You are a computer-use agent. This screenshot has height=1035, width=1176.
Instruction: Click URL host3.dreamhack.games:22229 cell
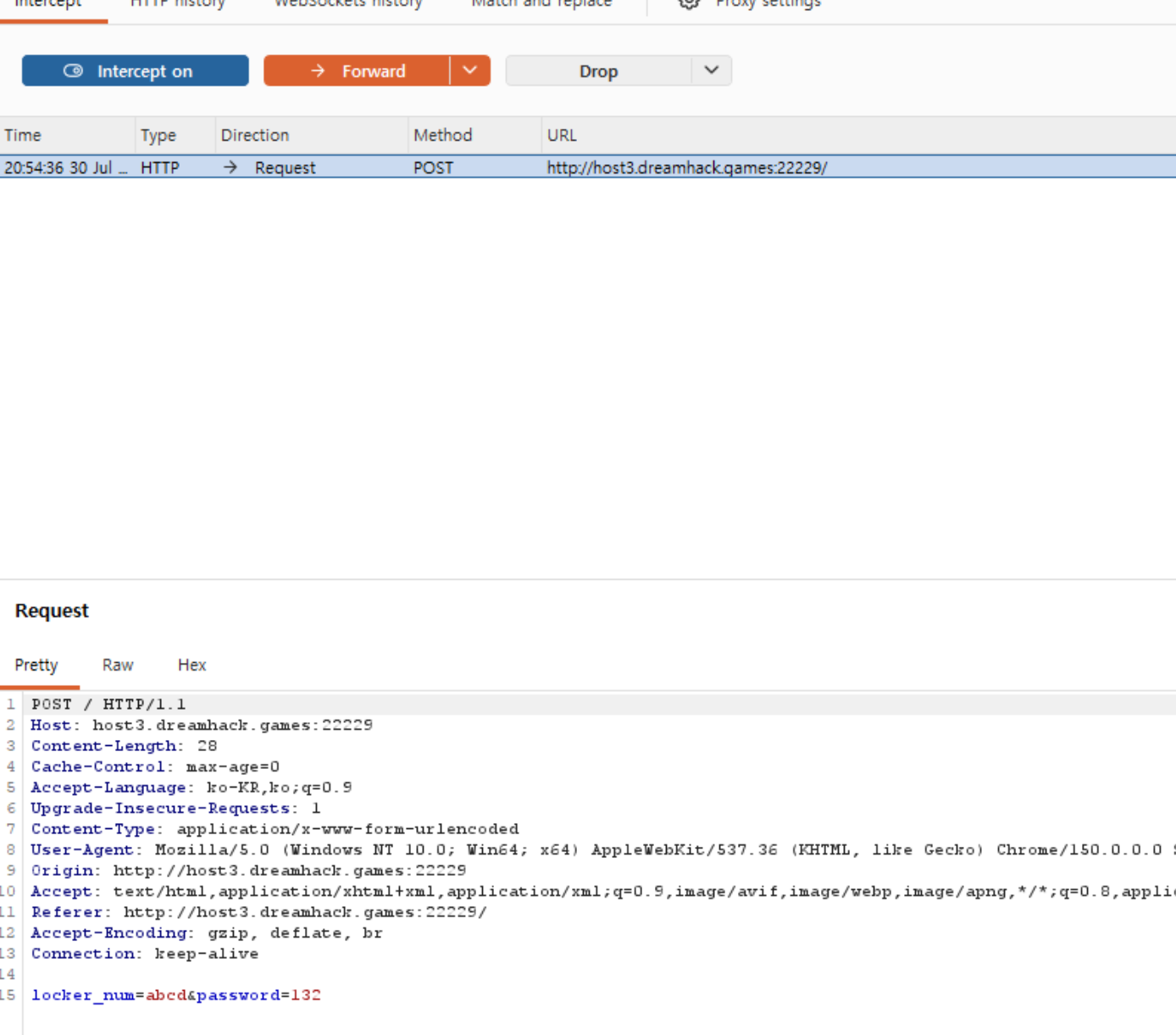click(687, 168)
